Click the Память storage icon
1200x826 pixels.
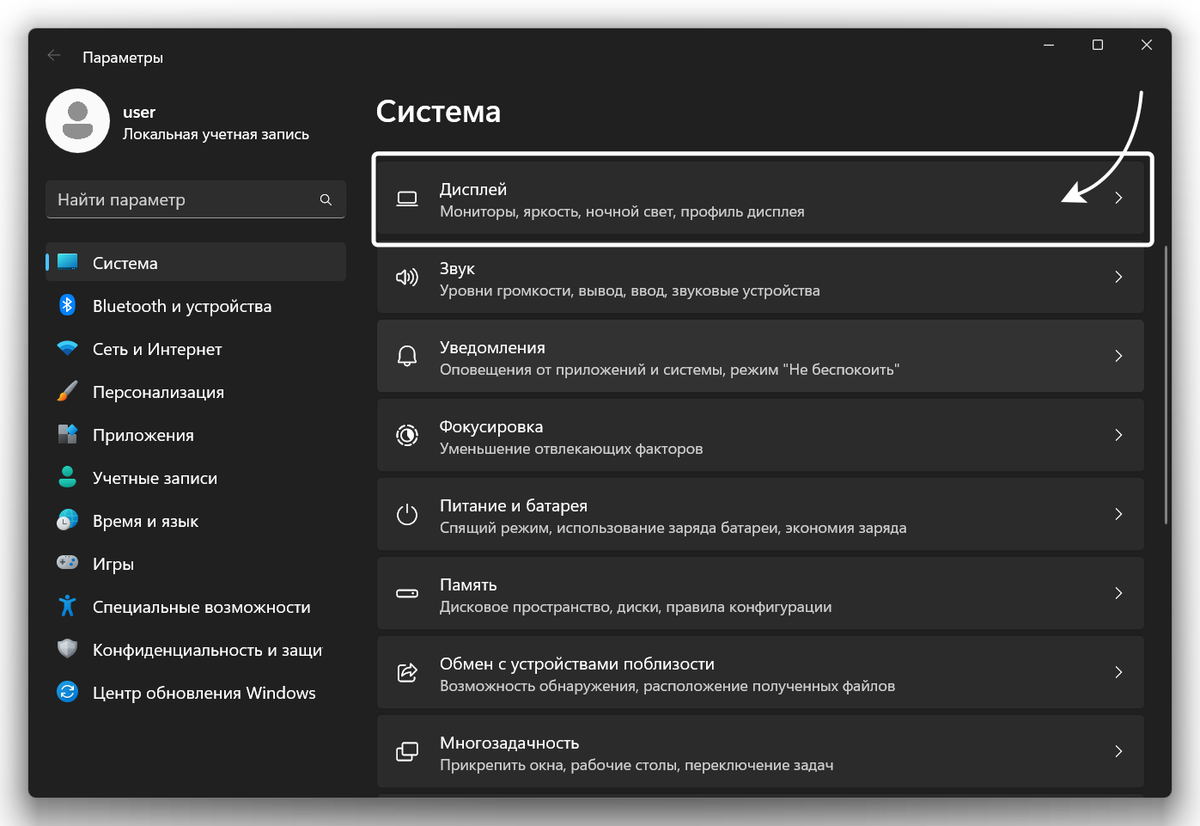407,593
